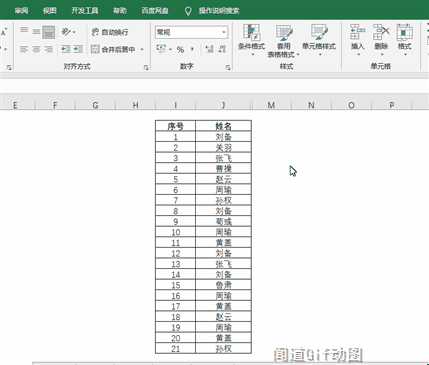Click 张飞 in row 3
The width and height of the screenshot is (429, 365).
(223, 158)
